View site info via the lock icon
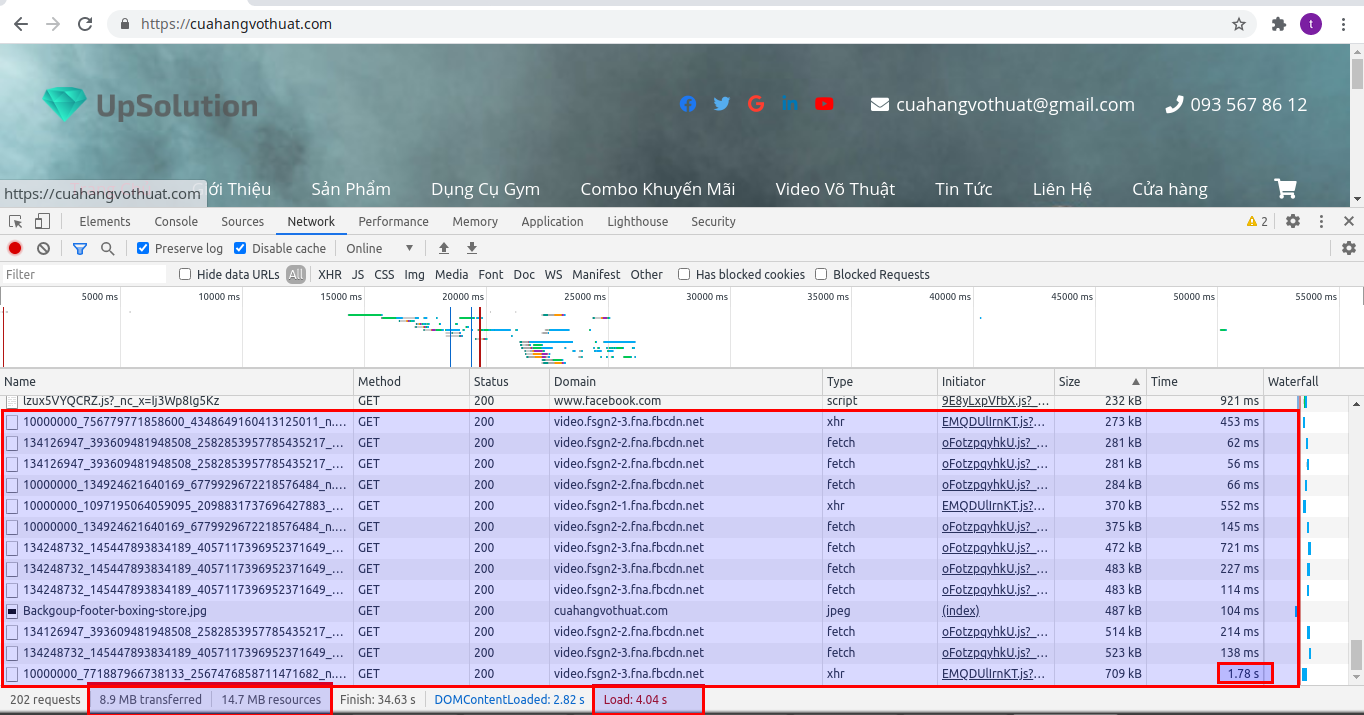This screenshot has width=1364, height=715. pos(125,24)
